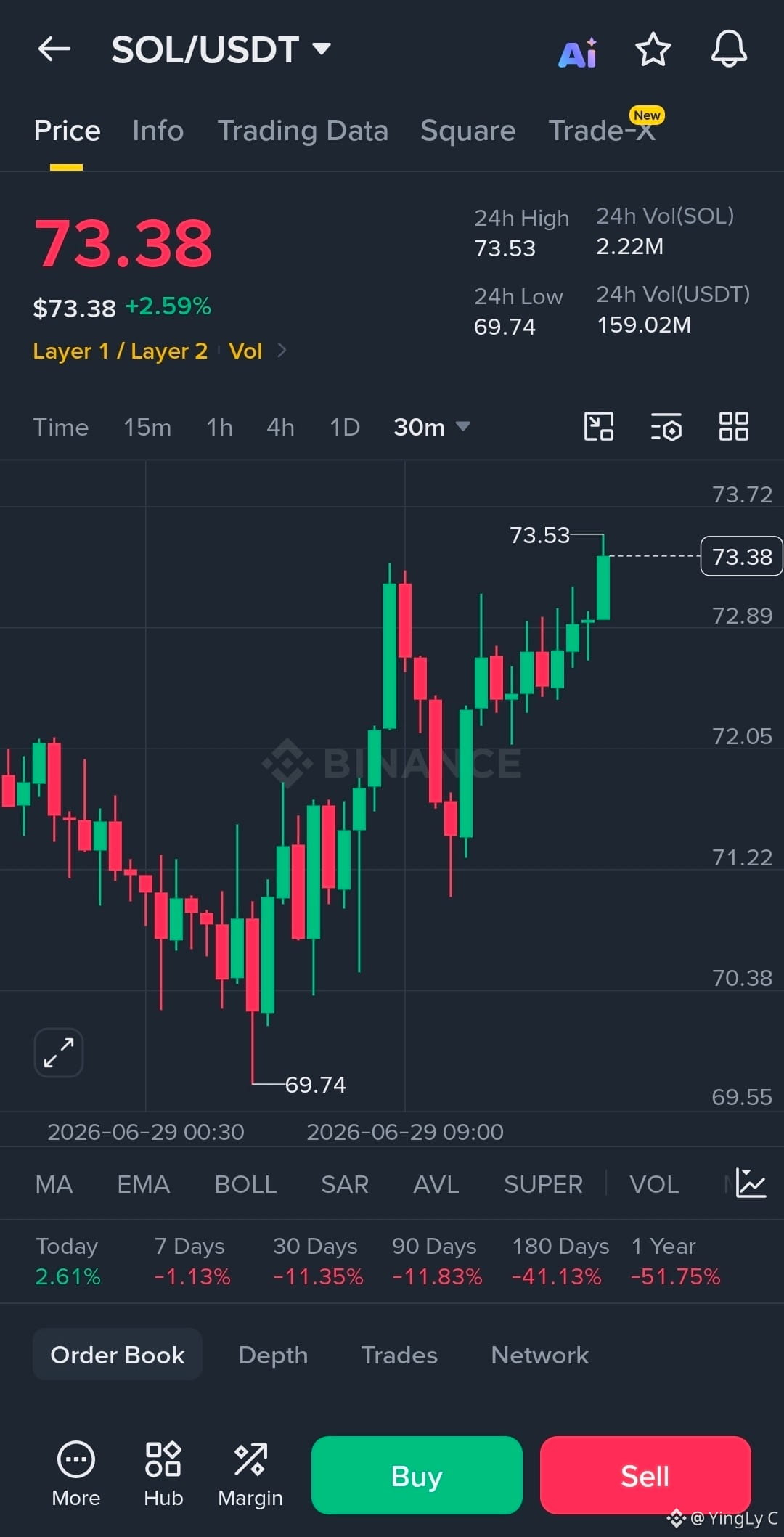Expand the SOL/USDT pair selector
The width and height of the screenshot is (784, 1537).
click(x=322, y=49)
